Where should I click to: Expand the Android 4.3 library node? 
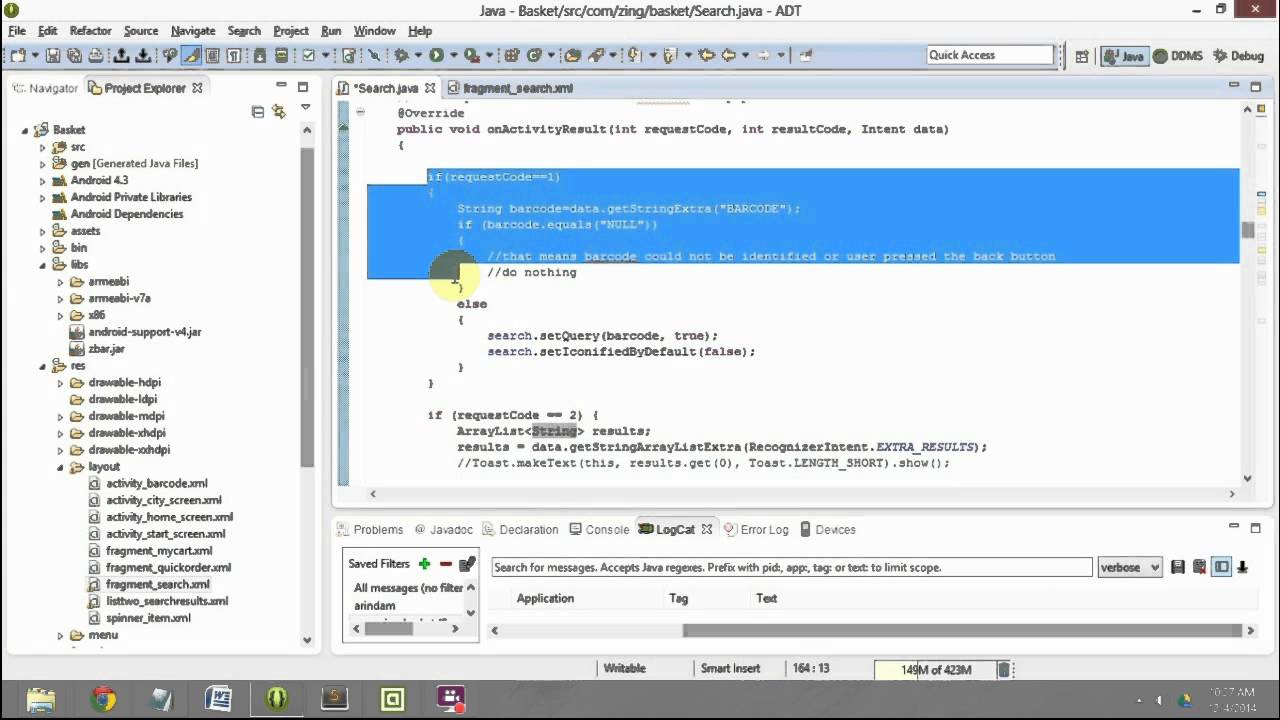(43, 181)
